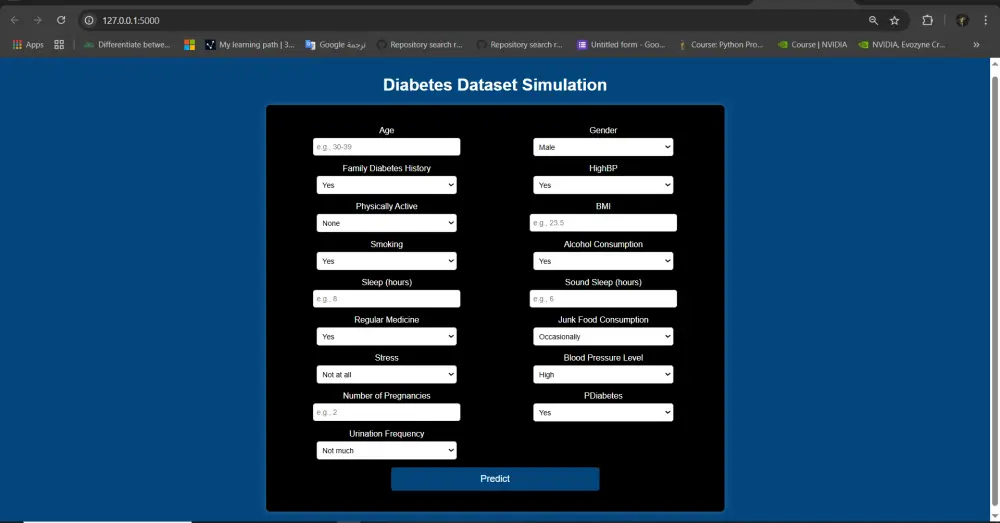Reload the page using the refresh icon

click(61, 20)
